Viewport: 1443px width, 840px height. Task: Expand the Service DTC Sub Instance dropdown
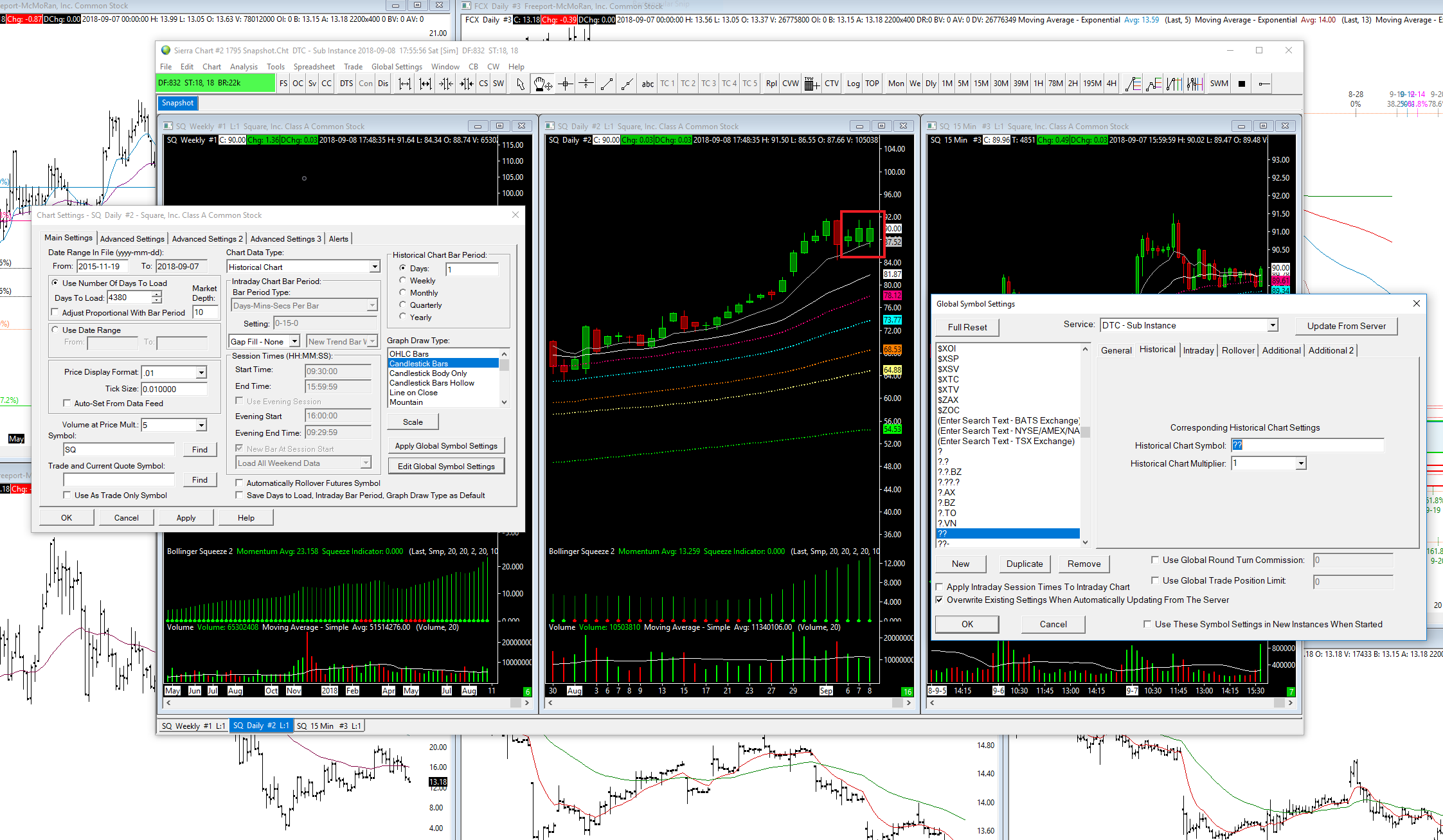coord(1272,325)
